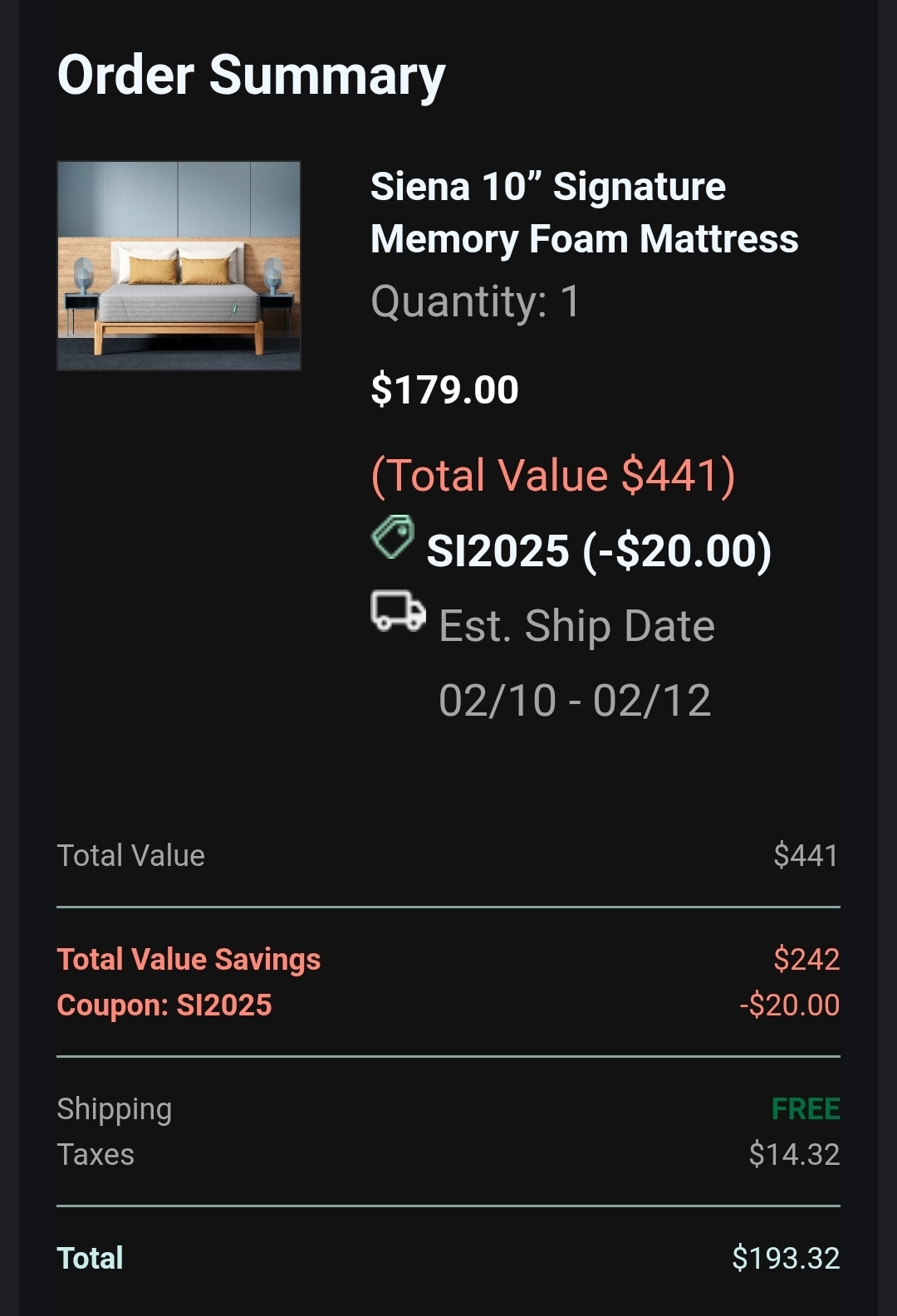Click the Total Value row label
The image size is (897, 1316).
[x=130, y=855]
